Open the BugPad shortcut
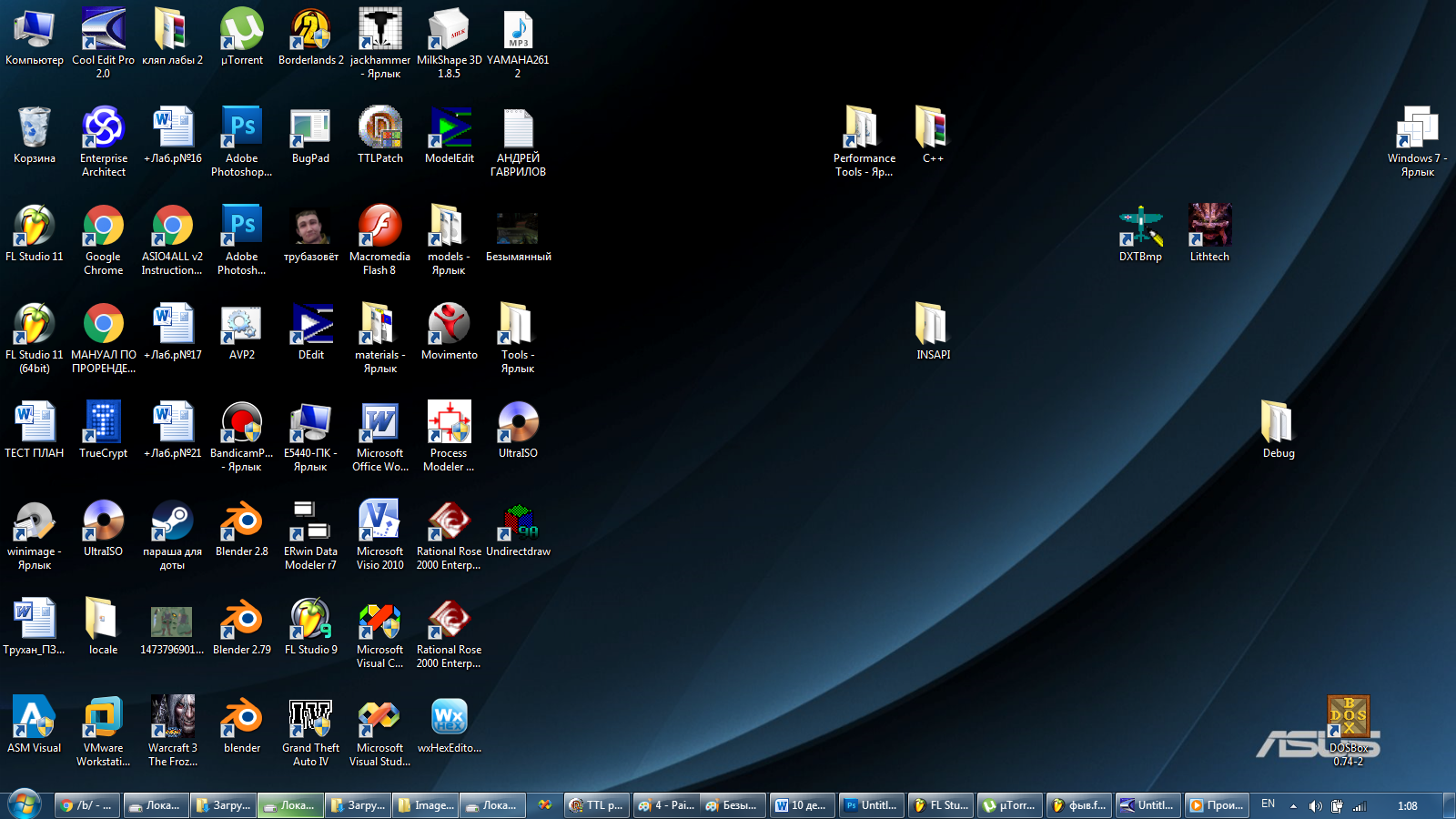The width and height of the screenshot is (1456, 819). coord(311,136)
